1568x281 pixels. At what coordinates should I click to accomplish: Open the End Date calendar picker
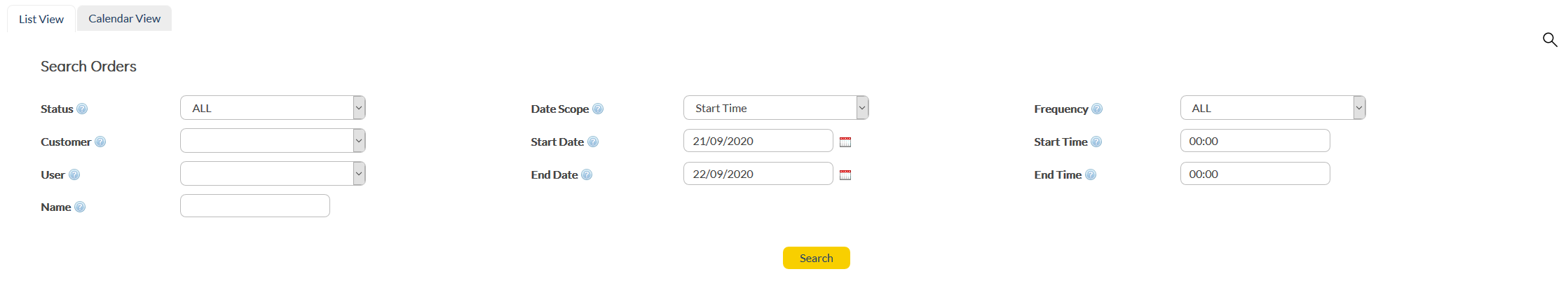845,174
